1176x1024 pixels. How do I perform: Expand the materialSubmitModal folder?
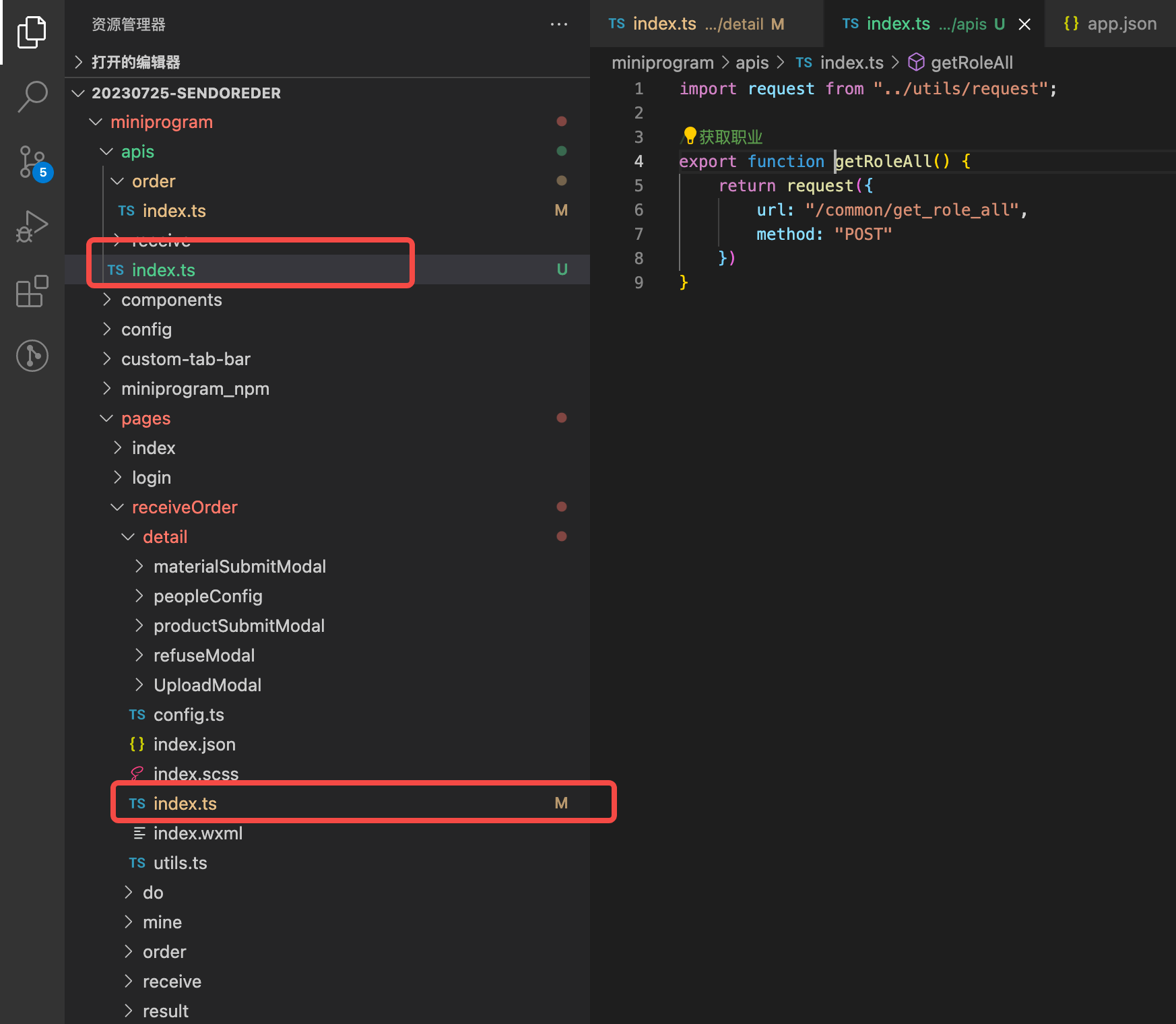tap(327, 567)
